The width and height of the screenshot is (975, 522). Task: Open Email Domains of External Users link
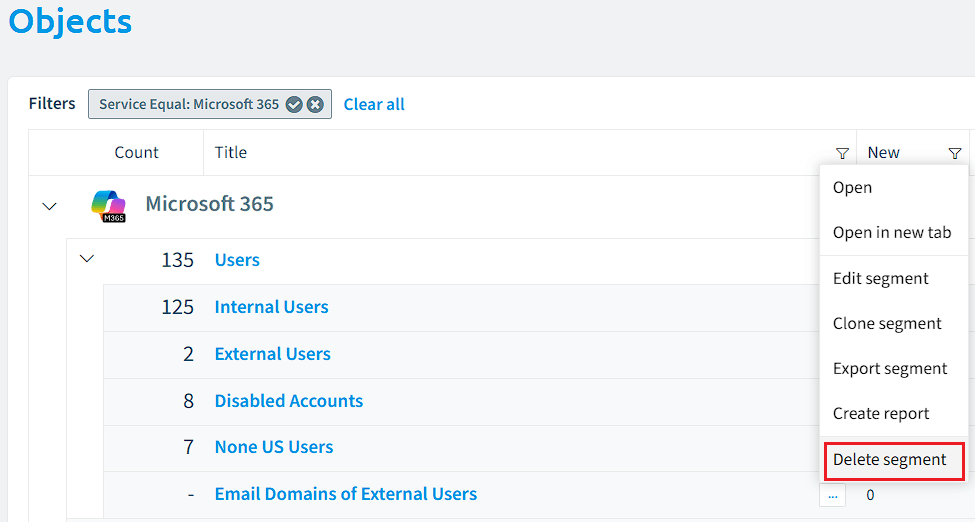pyautogui.click(x=346, y=494)
